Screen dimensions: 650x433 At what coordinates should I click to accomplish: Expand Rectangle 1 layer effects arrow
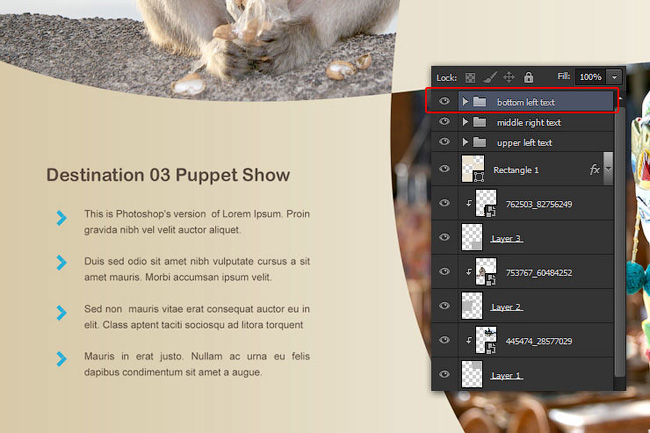pyautogui.click(x=608, y=169)
